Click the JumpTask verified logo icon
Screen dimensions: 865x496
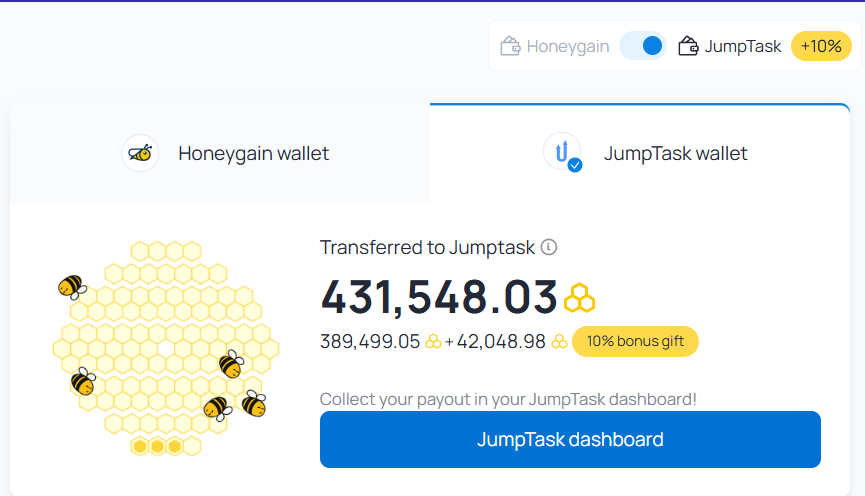(x=563, y=152)
